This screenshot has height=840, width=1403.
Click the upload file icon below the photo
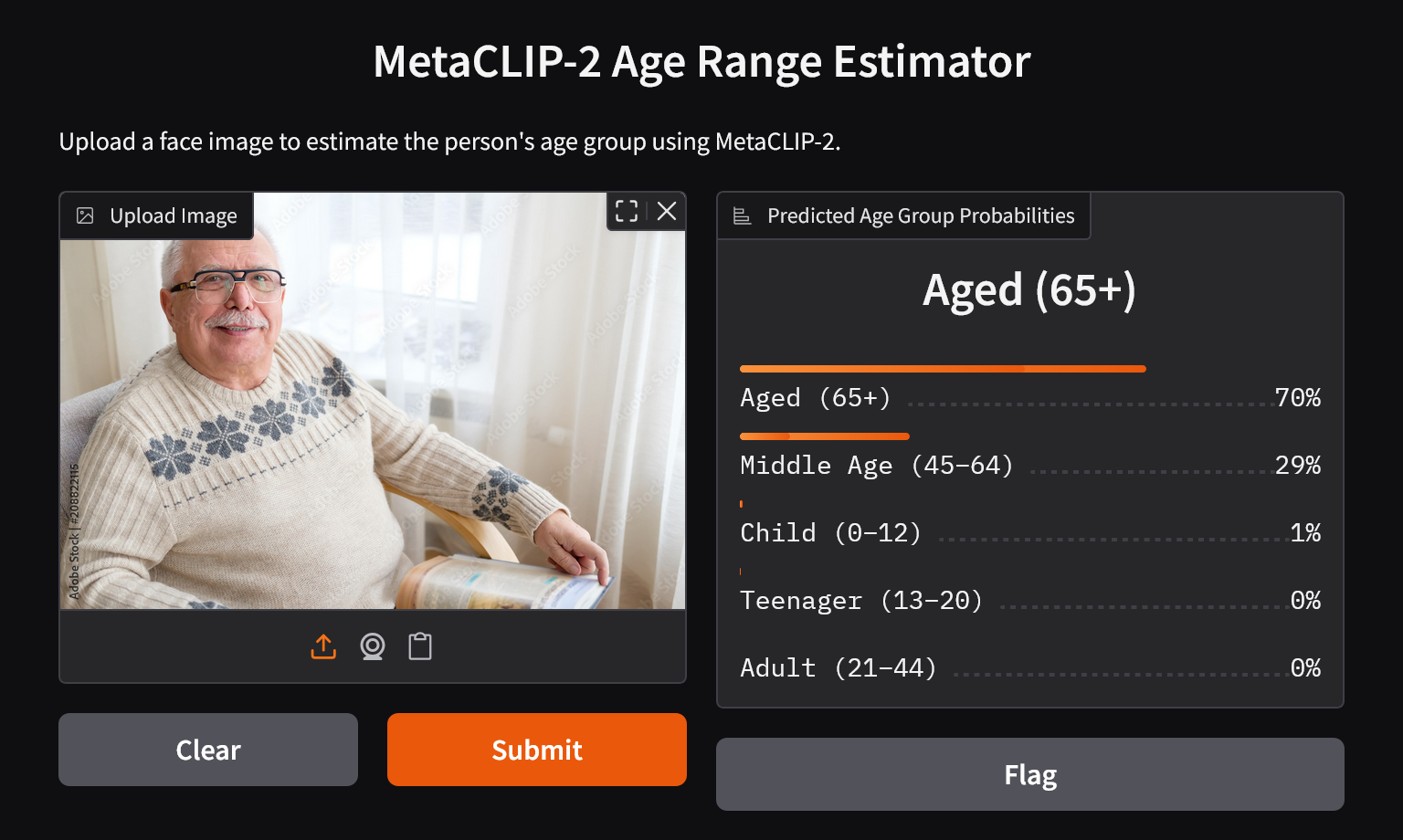tap(323, 646)
